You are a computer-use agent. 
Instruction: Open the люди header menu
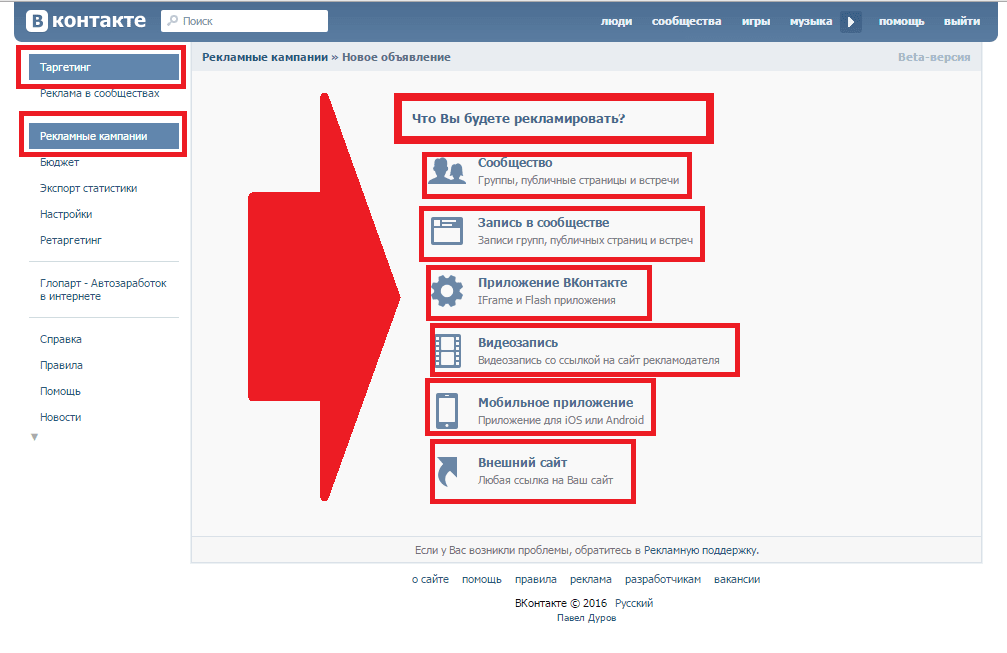[x=616, y=21]
